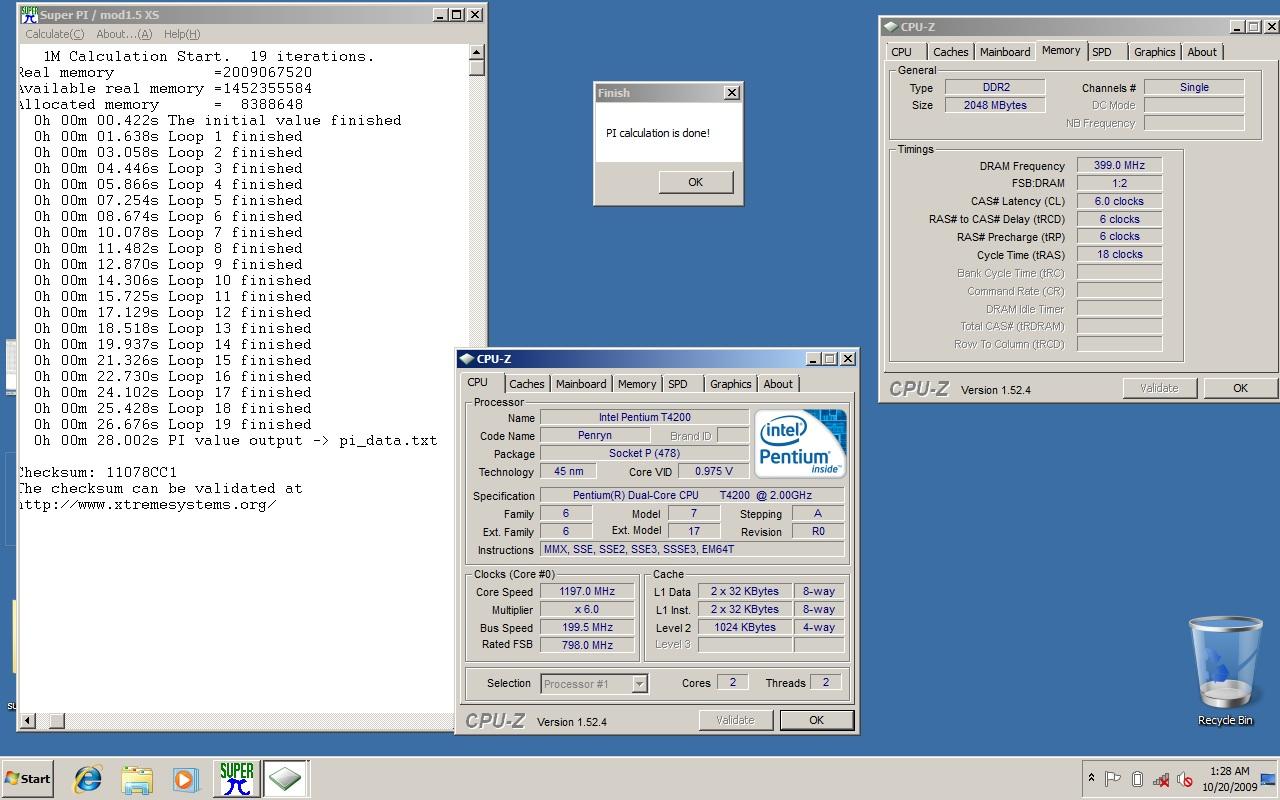Click the taskbar clock showing 1:28 AM
Image resolution: width=1280 pixels, height=800 pixels.
click(x=1229, y=778)
